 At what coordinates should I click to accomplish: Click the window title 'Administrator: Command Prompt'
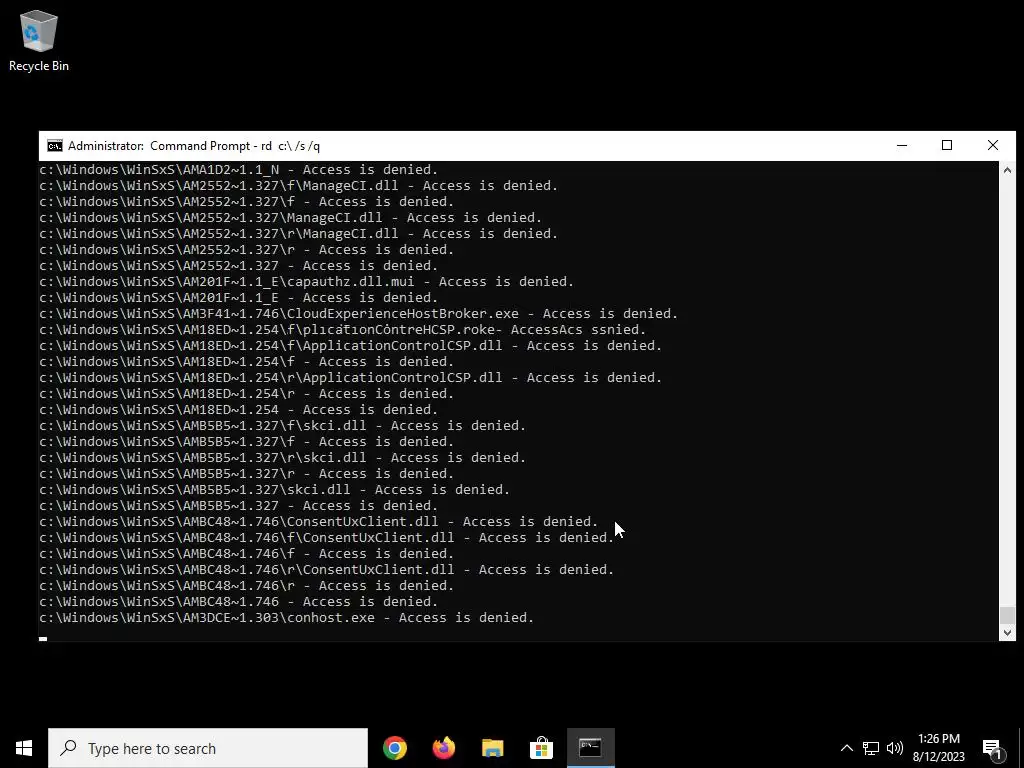point(193,146)
